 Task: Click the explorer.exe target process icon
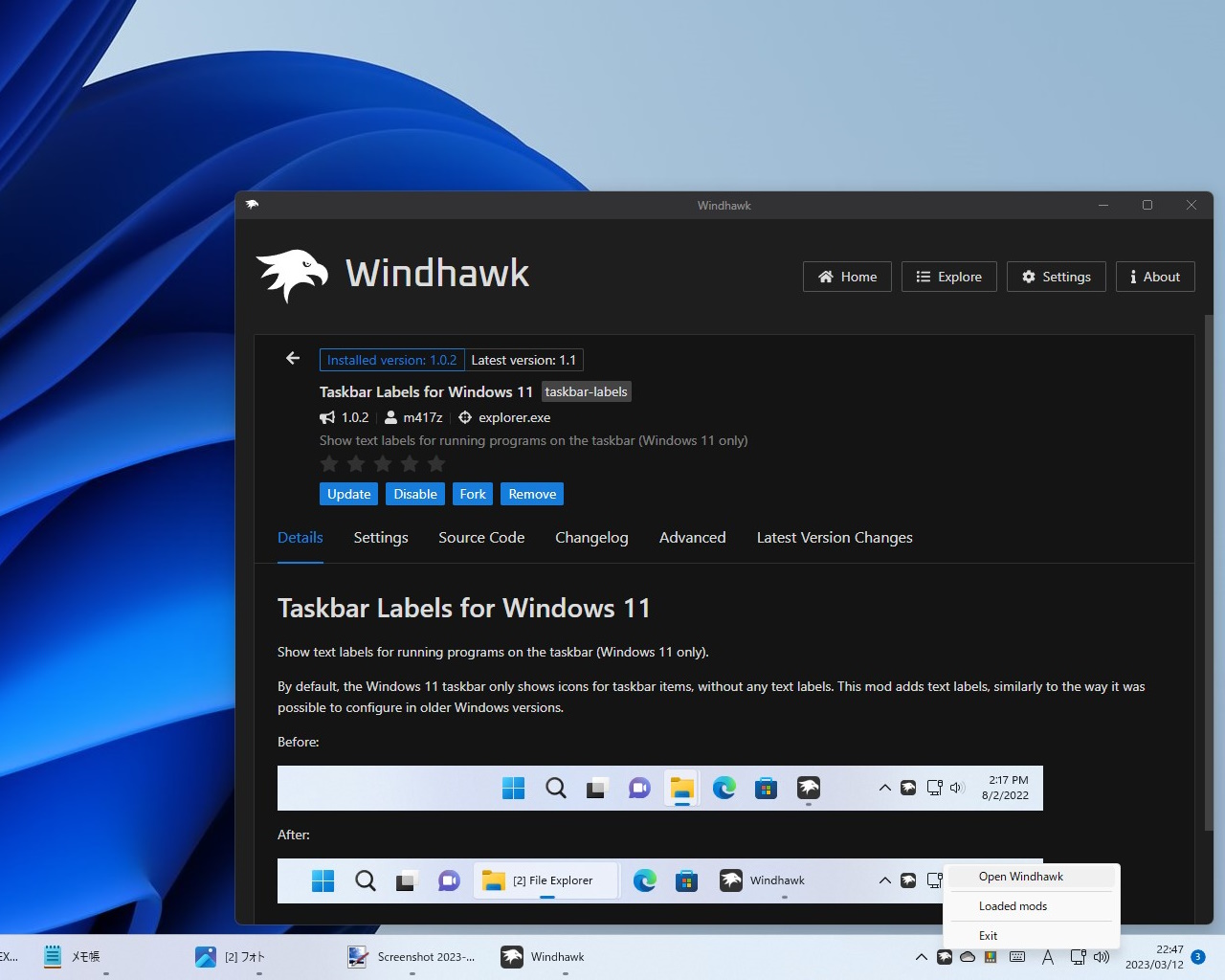(x=464, y=417)
